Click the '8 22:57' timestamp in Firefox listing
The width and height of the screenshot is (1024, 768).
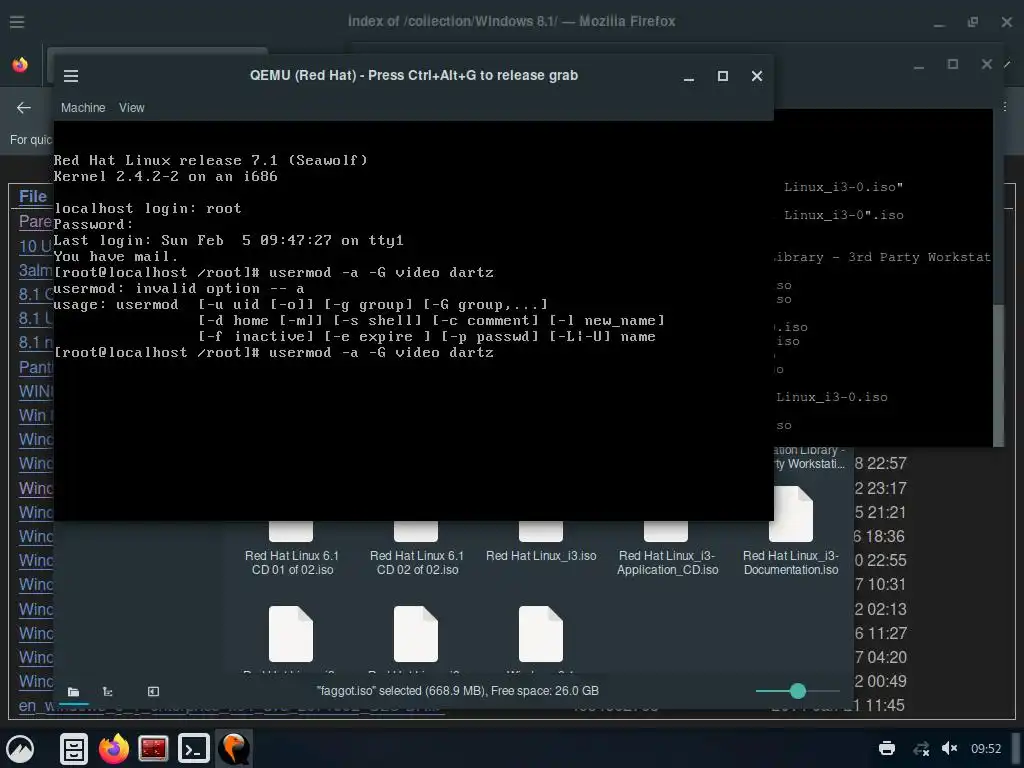(x=880, y=464)
